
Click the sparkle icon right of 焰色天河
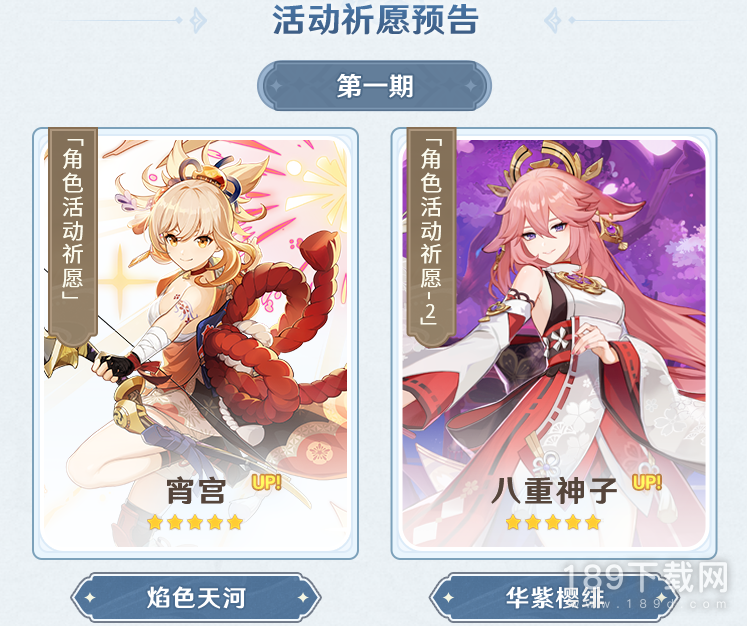303,597
